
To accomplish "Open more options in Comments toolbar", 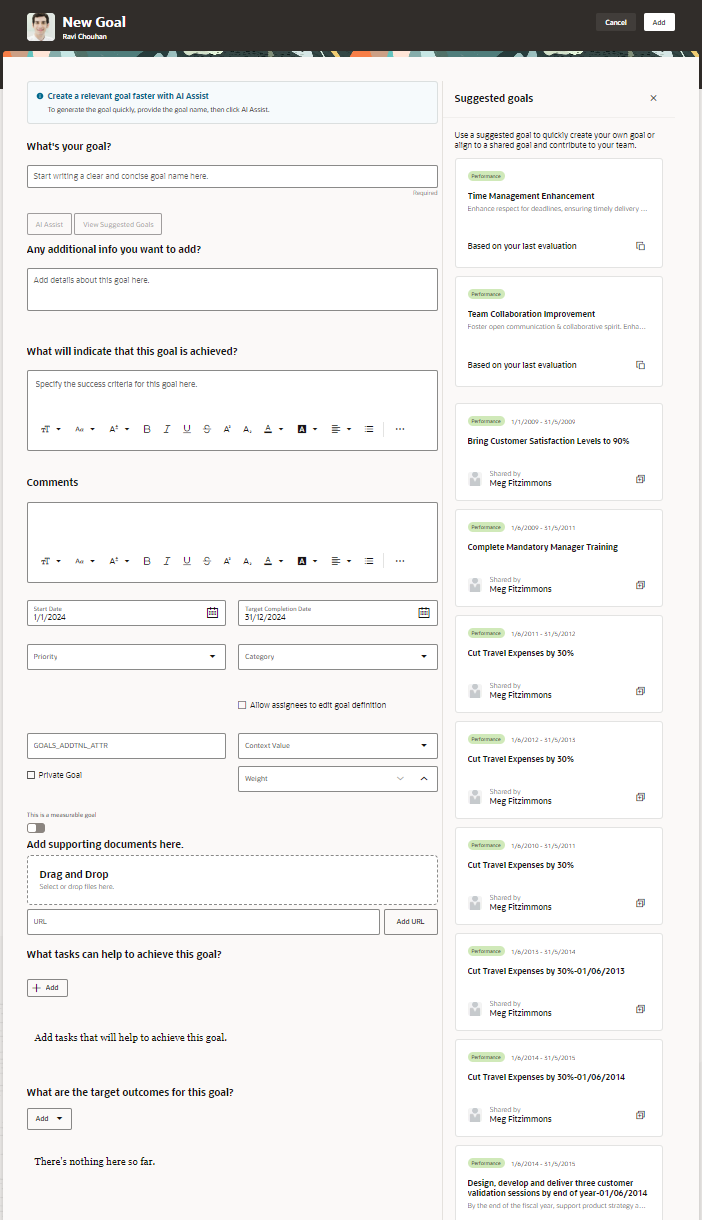I will click(400, 561).
